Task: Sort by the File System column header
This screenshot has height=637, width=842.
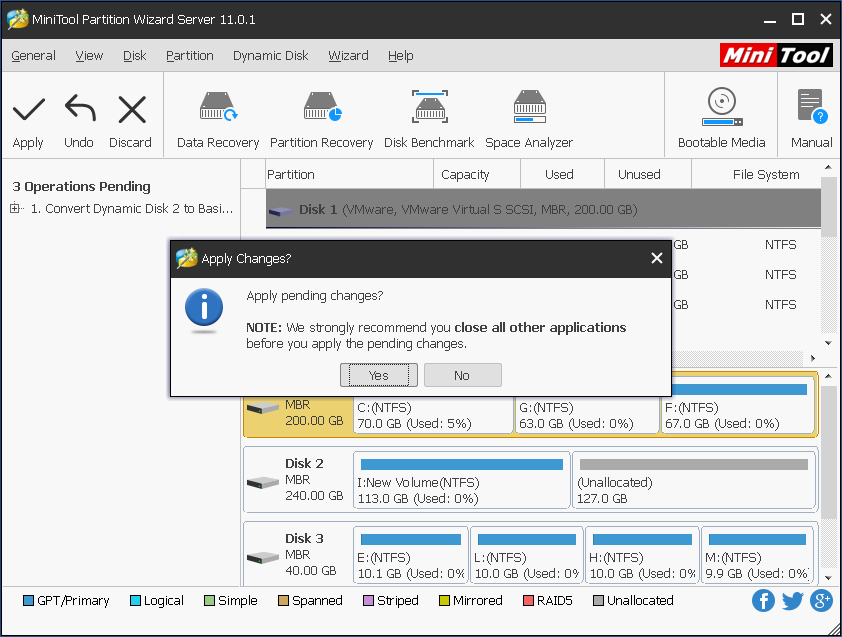Action: [x=756, y=175]
